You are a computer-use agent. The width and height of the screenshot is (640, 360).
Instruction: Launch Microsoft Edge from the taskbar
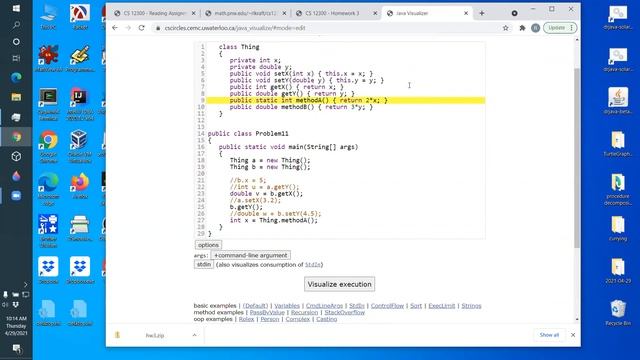(16, 77)
